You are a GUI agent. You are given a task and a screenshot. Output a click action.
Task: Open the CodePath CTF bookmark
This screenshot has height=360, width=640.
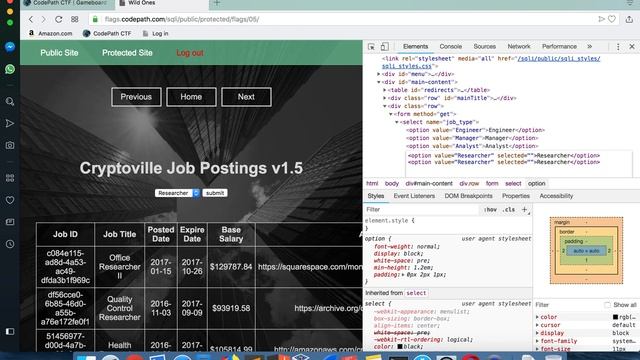107,33
